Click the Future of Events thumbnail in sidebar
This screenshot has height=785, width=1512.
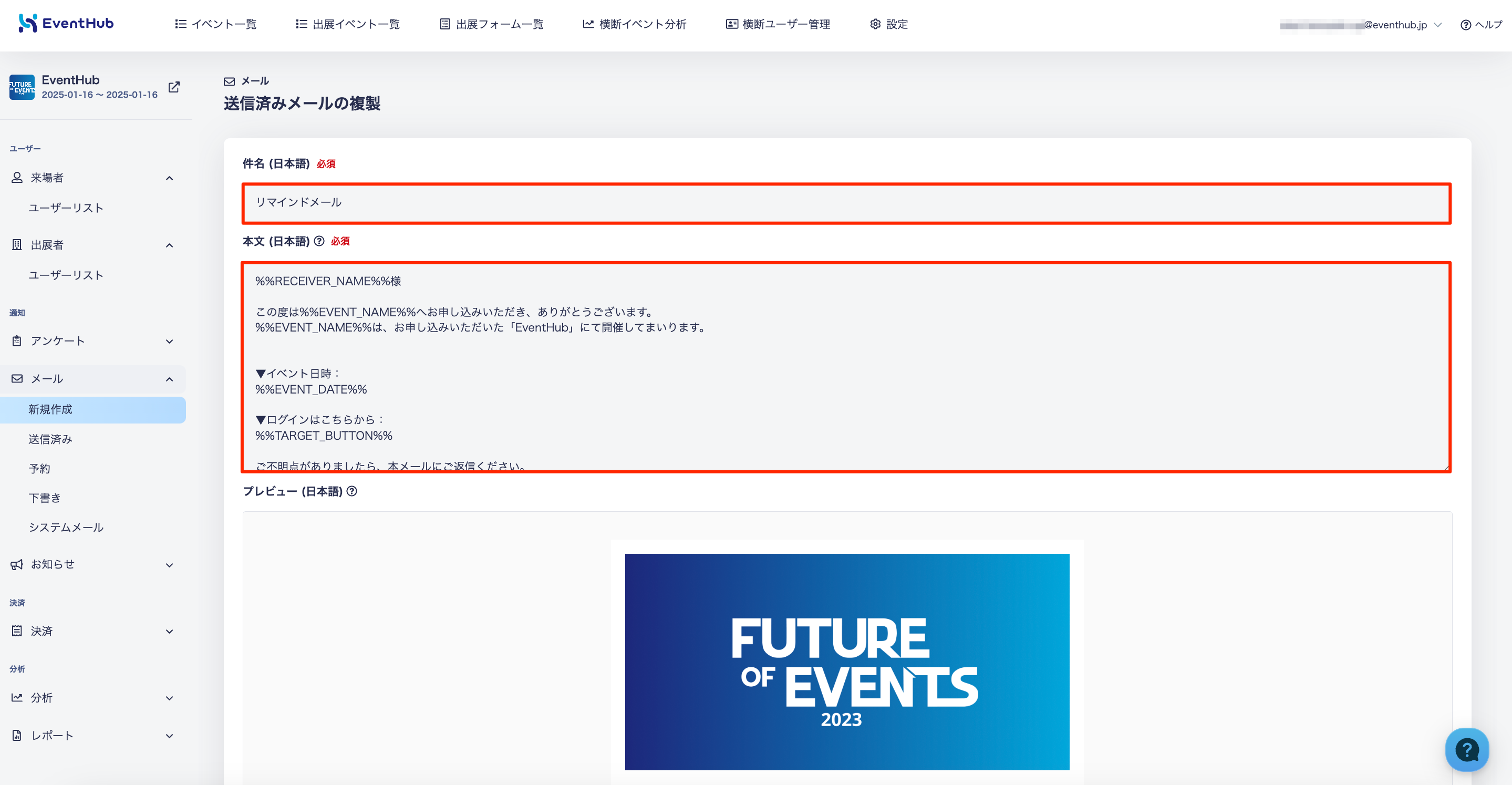pos(22,87)
